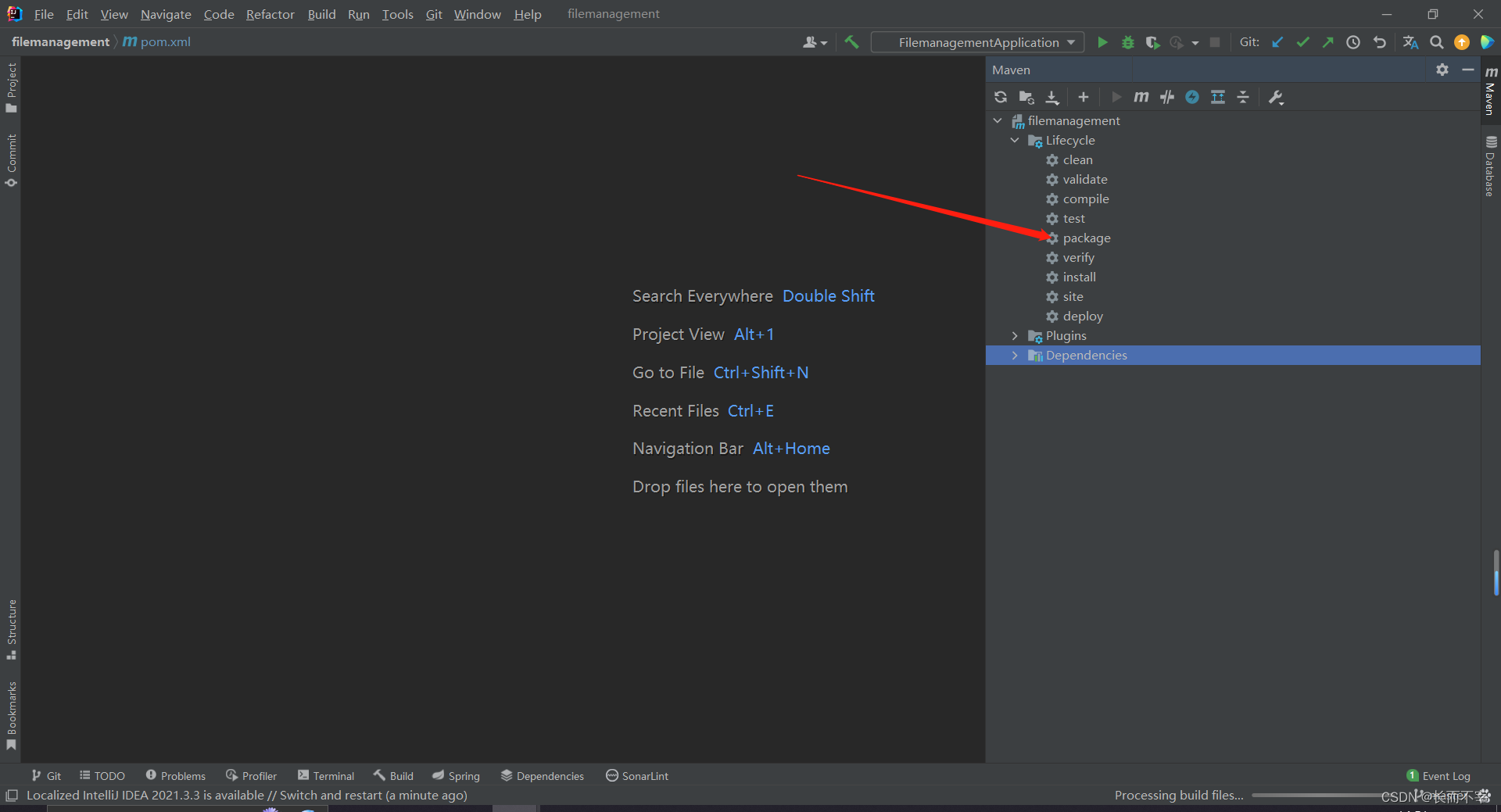
Task: Open the Event Log
Action: [x=1438, y=775]
